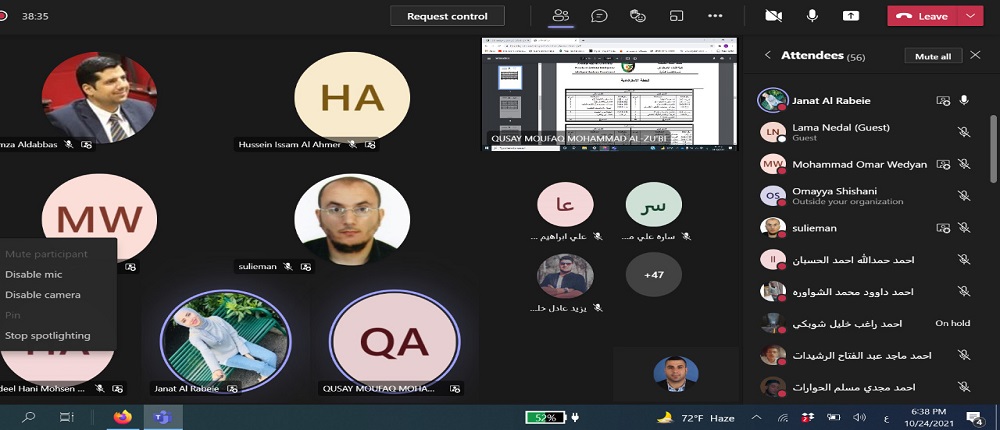Collapse Attendees list with the back chevron
1000x430 pixels.
[767, 56]
